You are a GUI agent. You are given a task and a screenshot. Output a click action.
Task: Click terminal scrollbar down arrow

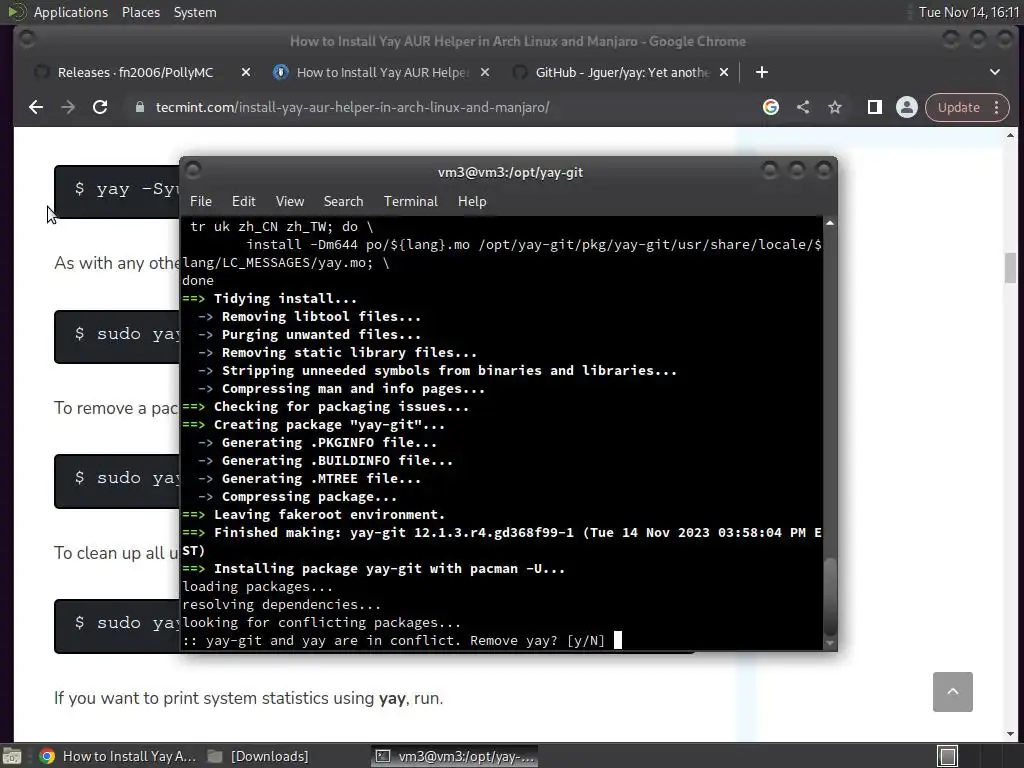[830, 643]
